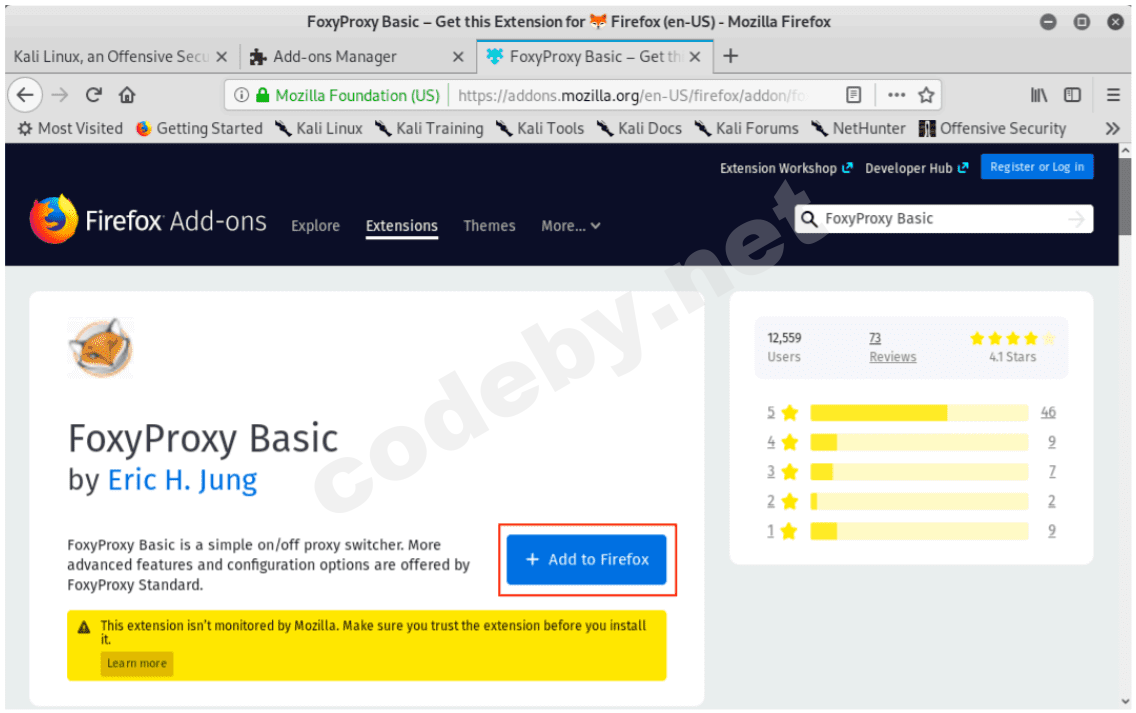This screenshot has height=713, width=1136.
Task: Click the Firefox Add-ons logo
Action: click(x=148, y=220)
